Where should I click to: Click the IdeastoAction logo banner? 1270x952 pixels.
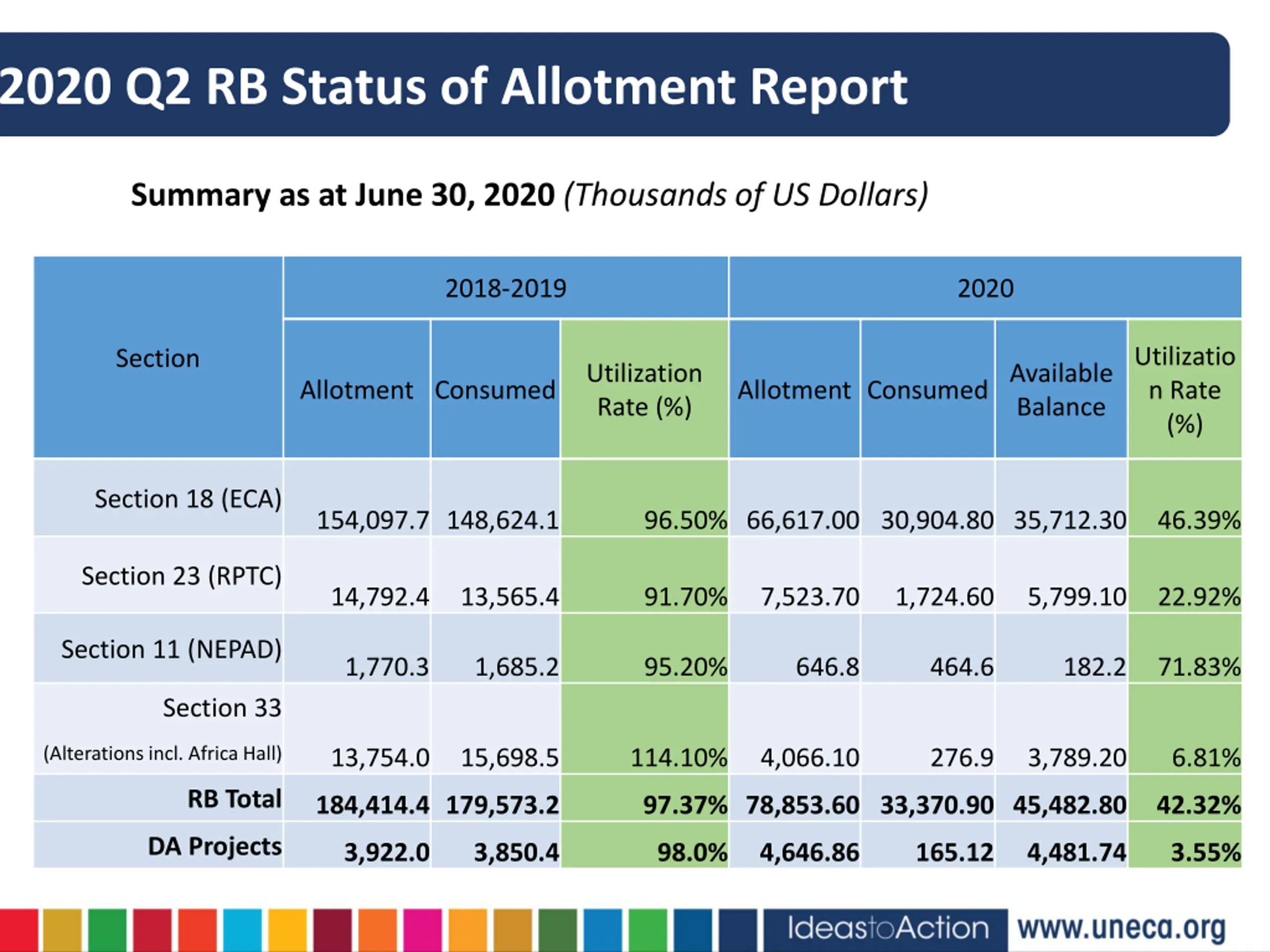pyautogui.click(x=886, y=929)
